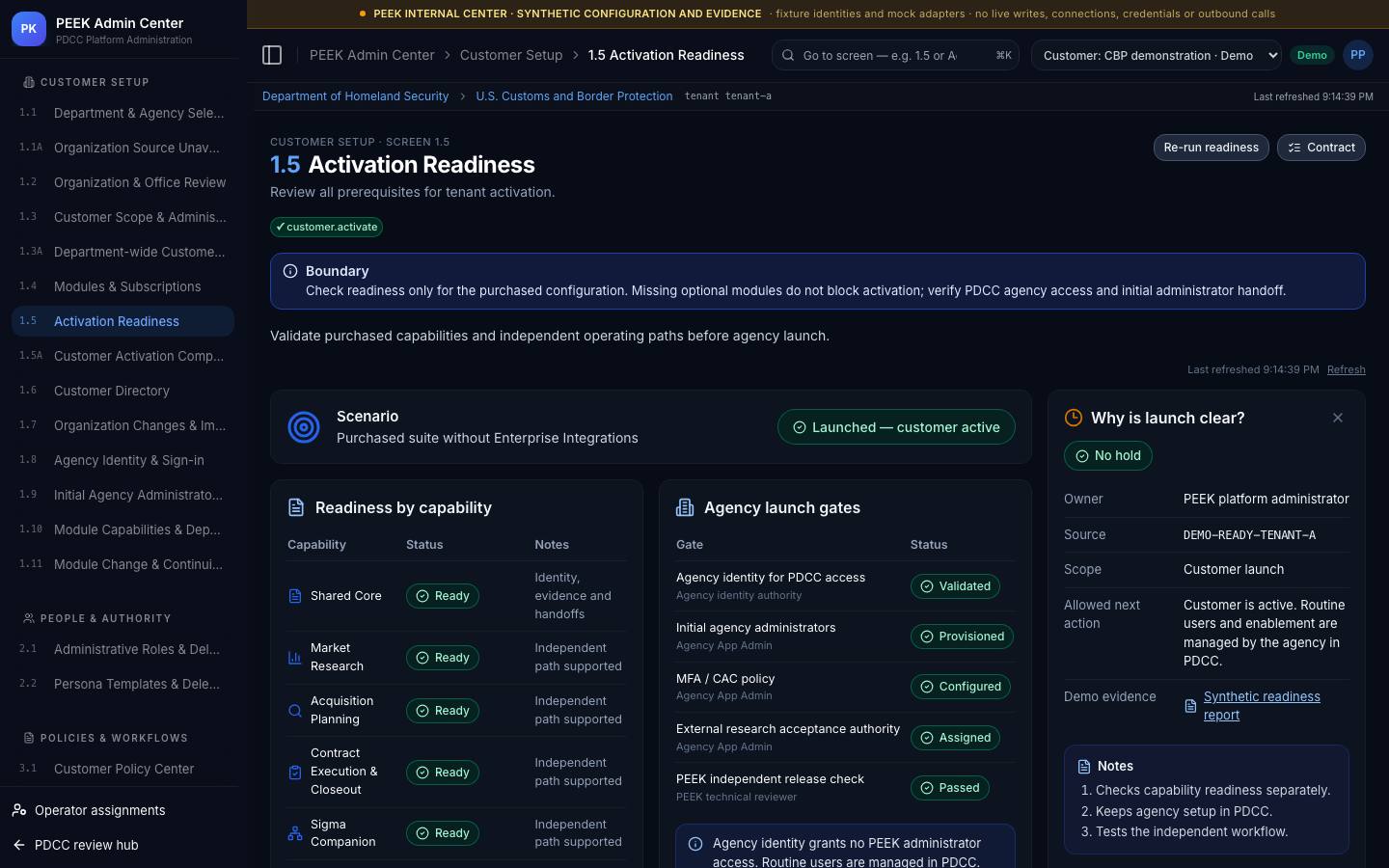
Task: Click the Passed status for PEEK independent release check
Action: click(x=950, y=788)
